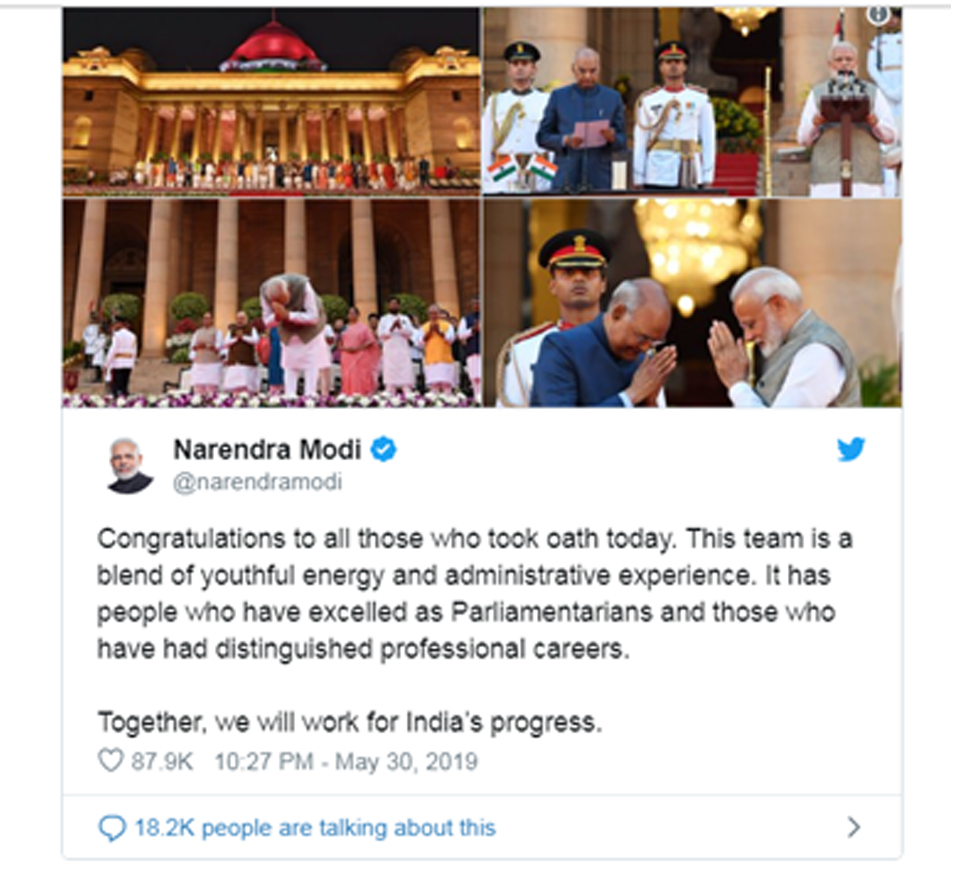Click the line 'Together, we will work for India's progress.'
Image resolution: width=978 pixels, height=892 pixels.
tap(350, 722)
